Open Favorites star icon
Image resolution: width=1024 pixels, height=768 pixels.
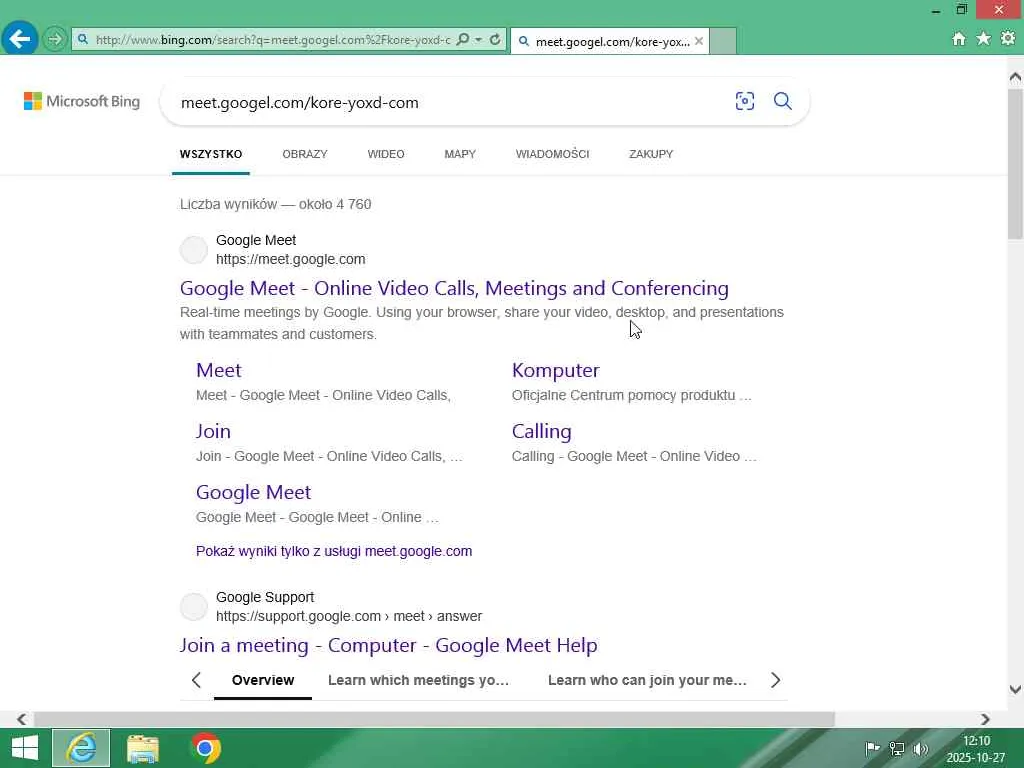pos(984,39)
